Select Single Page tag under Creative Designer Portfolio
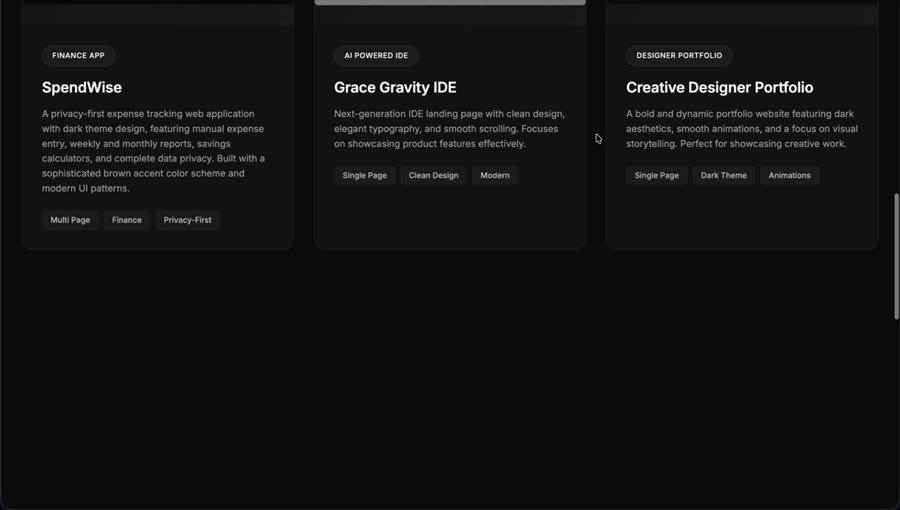 pyautogui.click(x=657, y=176)
